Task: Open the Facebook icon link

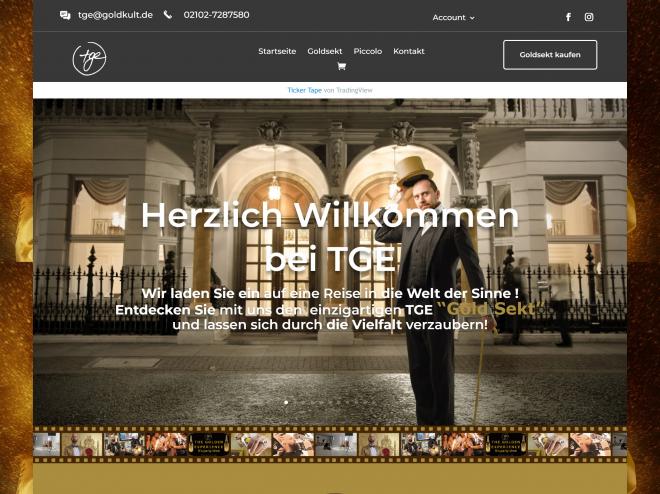Action: (x=568, y=17)
